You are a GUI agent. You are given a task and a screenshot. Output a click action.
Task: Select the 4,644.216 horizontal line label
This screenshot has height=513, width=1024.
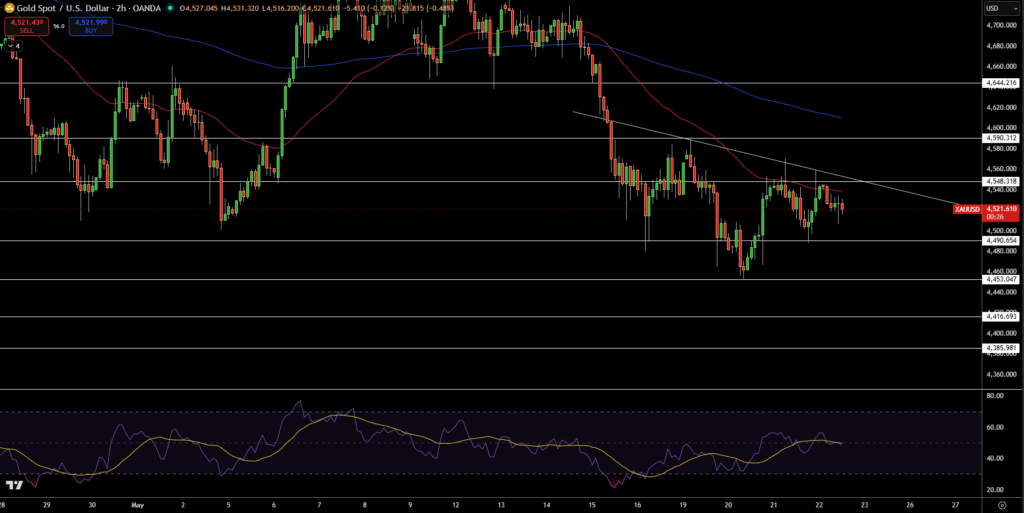[x=1000, y=83]
